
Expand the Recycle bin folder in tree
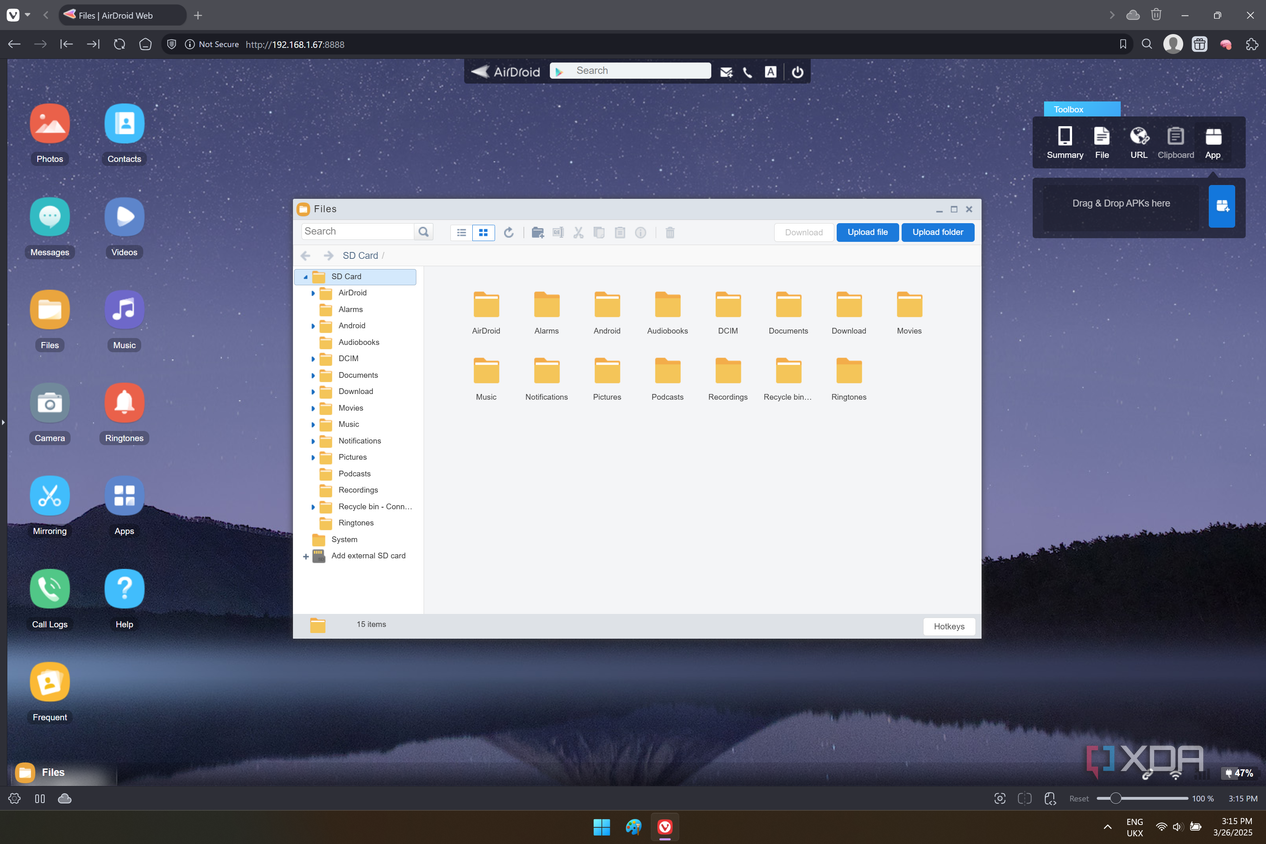click(x=313, y=507)
